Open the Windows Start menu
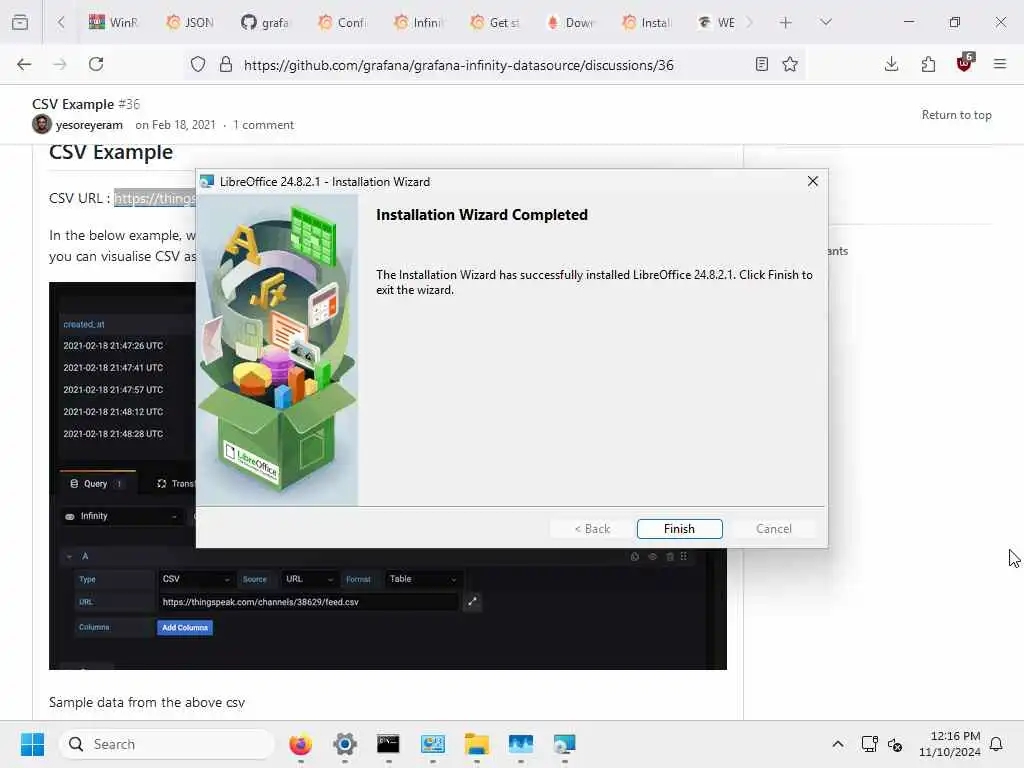This screenshot has width=1024, height=768. [32, 744]
